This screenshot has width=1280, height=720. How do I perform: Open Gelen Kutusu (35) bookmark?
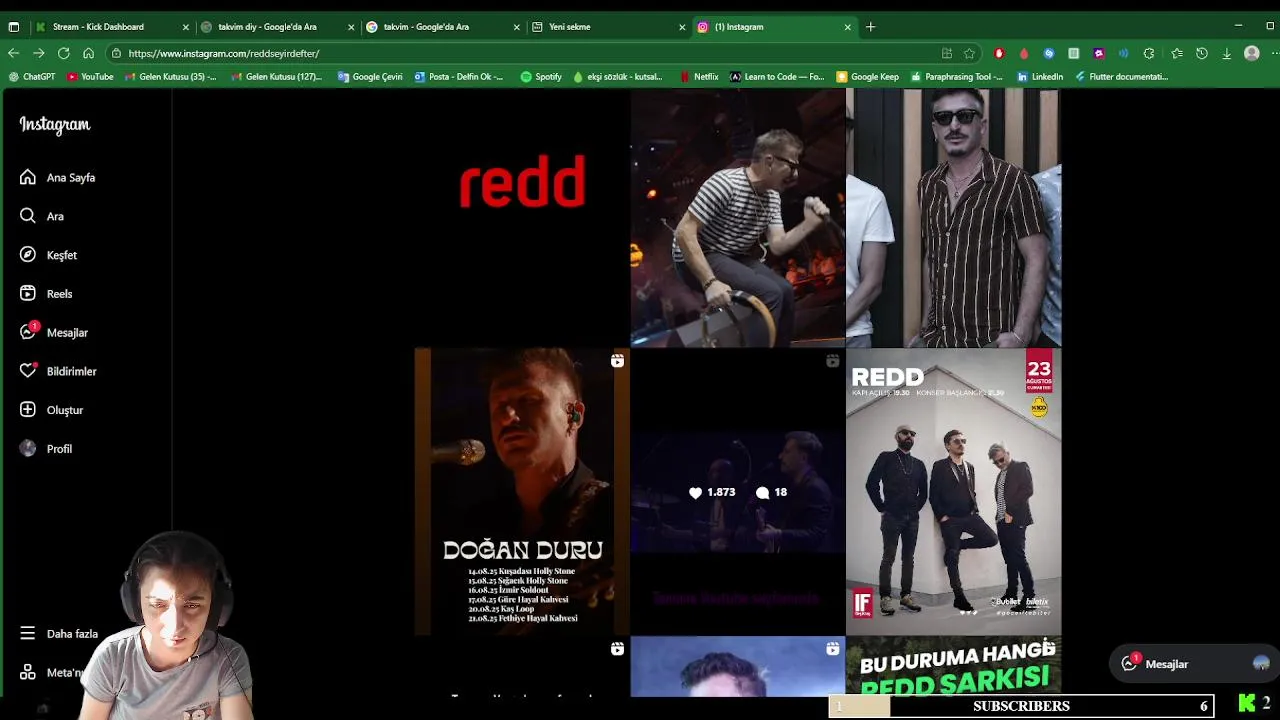[170, 76]
